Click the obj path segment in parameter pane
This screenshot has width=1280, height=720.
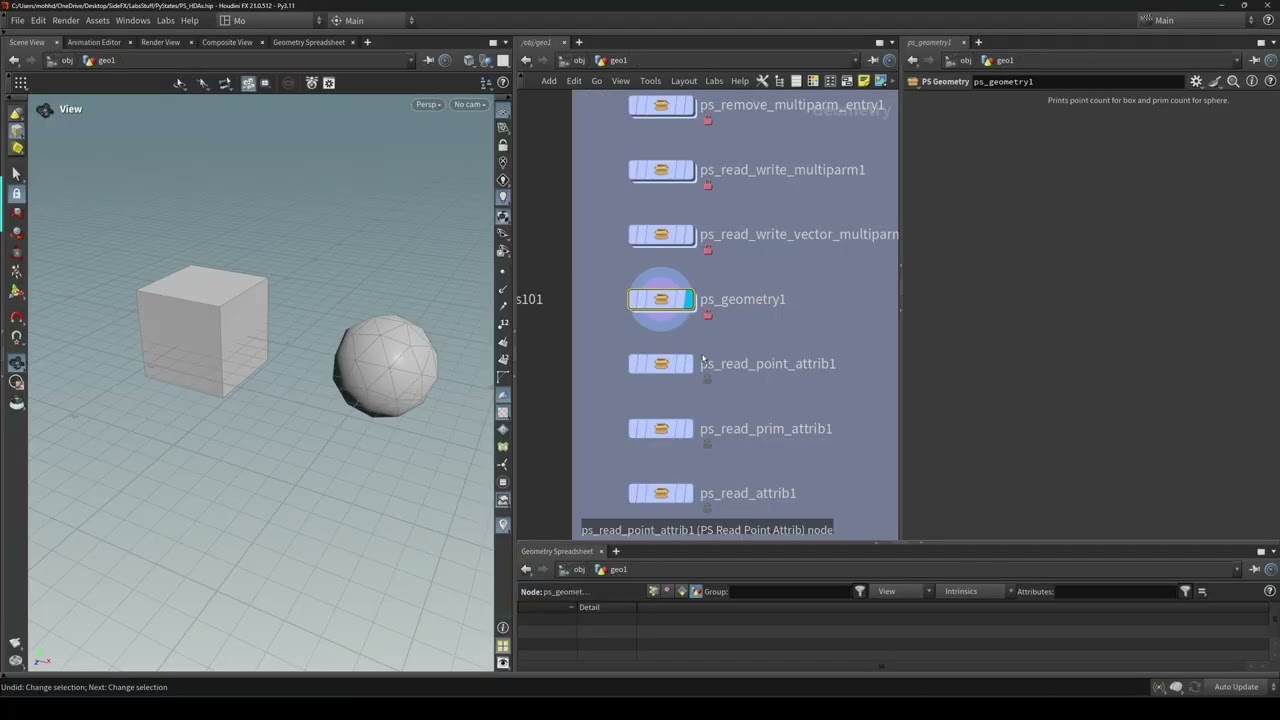(x=959, y=60)
